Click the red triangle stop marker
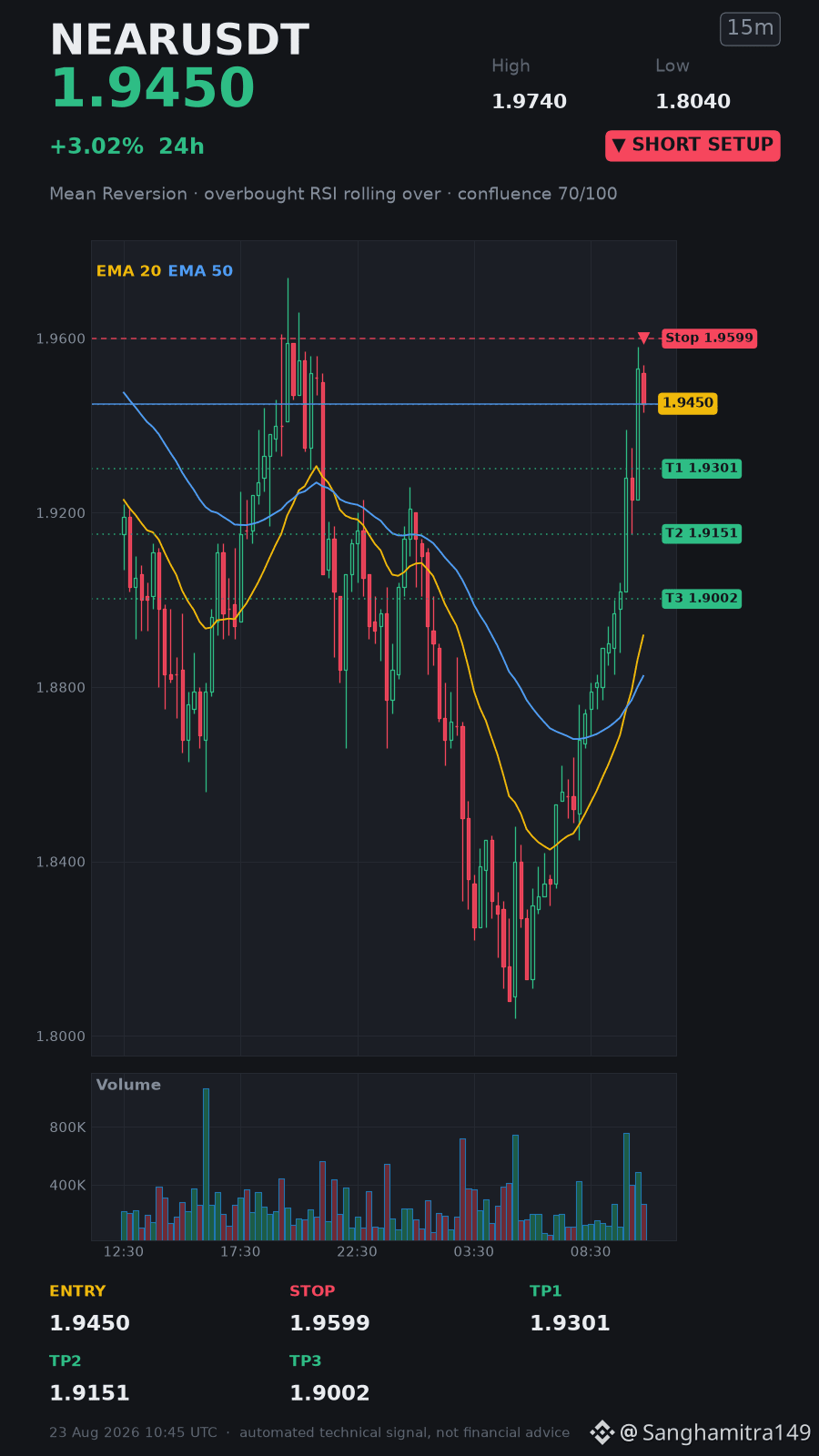Image resolution: width=819 pixels, height=1456 pixels. tap(643, 338)
